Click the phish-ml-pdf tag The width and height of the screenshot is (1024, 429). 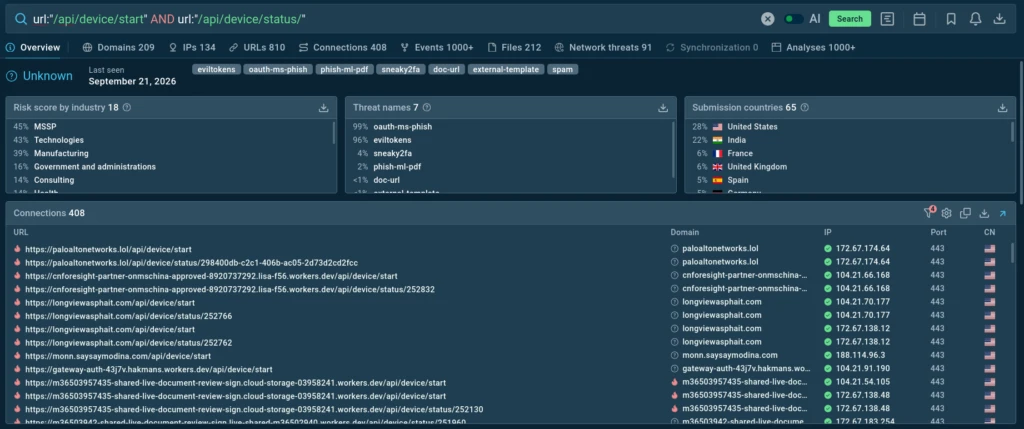pos(344,69)
